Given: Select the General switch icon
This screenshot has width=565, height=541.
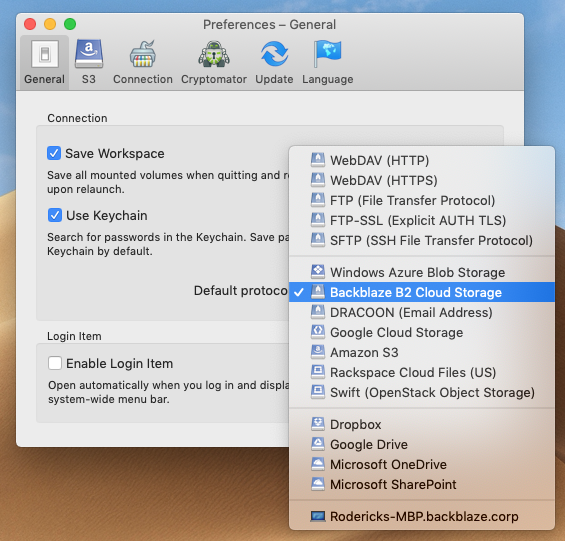Looking at the screenshot, I should click(x=45, y=54).
